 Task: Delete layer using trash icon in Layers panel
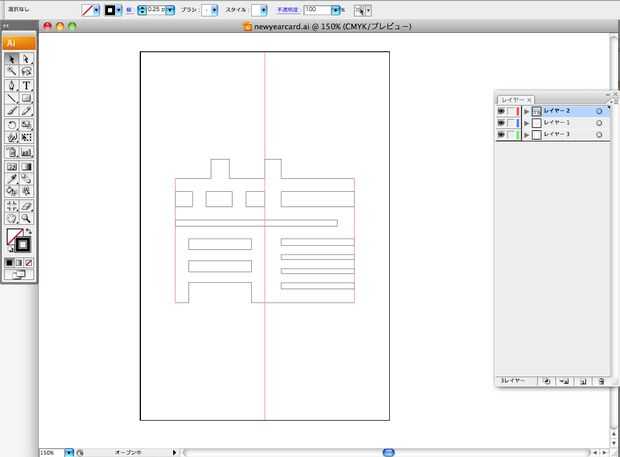point(601,381)
